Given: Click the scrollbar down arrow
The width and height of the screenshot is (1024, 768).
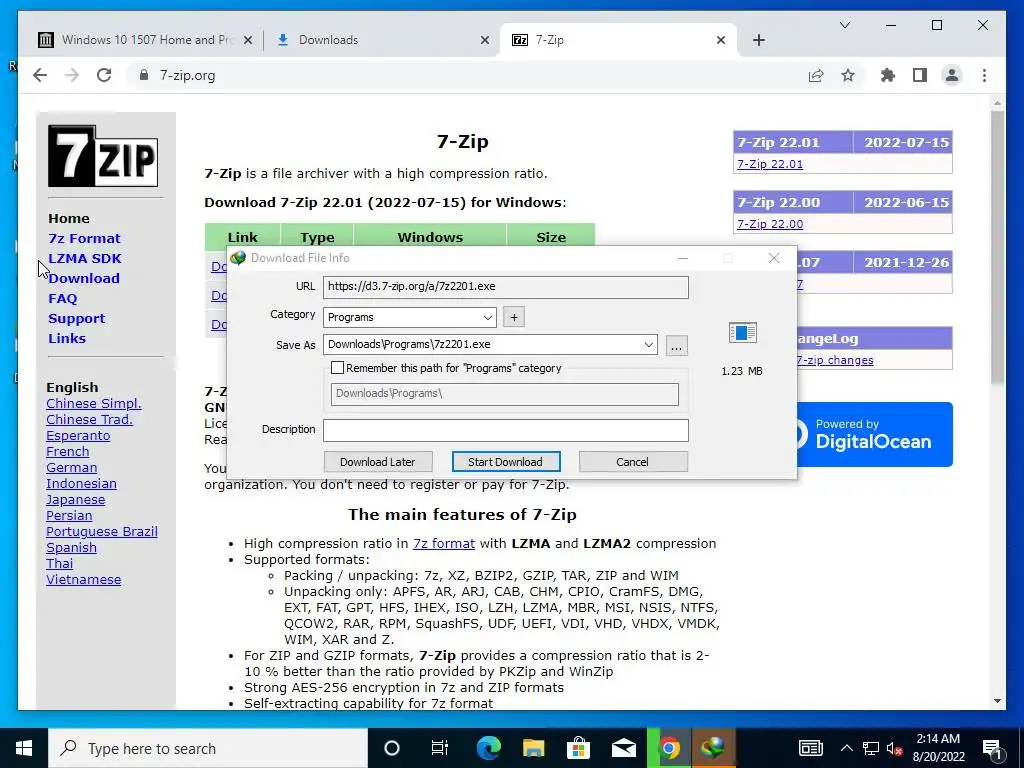Looking at the screenshot, I should click(x=997, y=701).
